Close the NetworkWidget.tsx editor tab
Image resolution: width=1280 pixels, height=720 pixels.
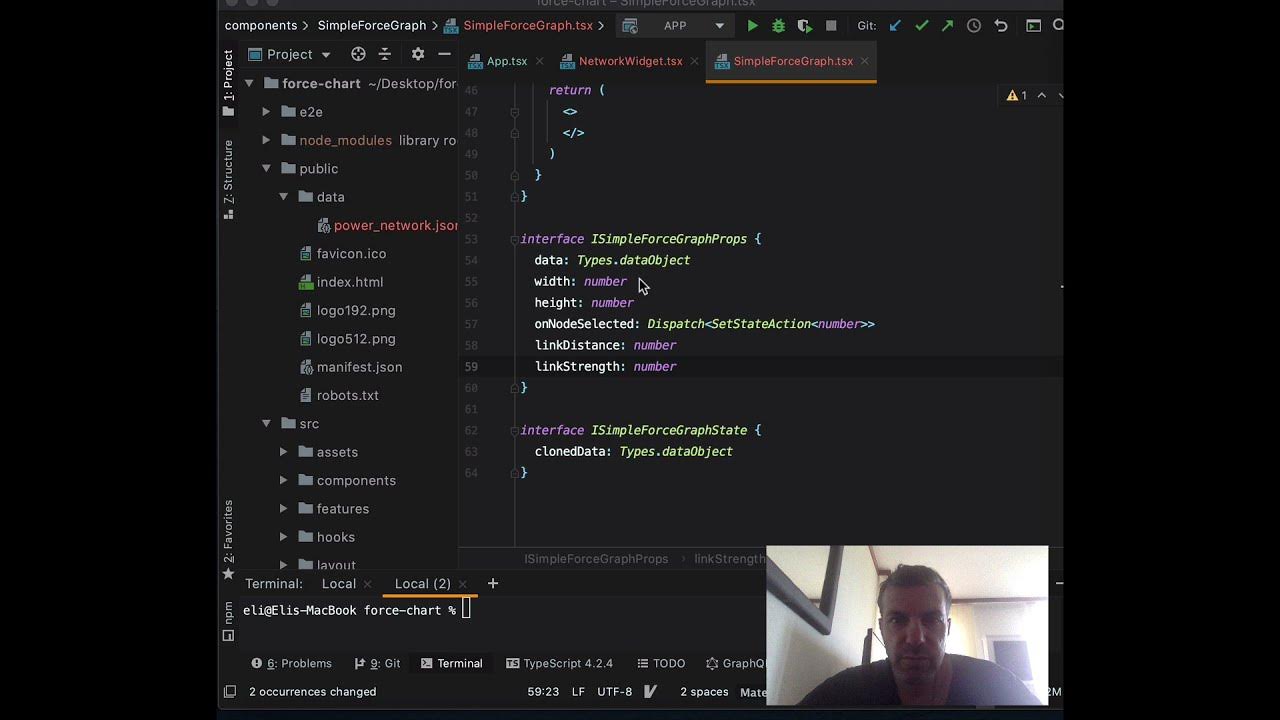[694, 61]
